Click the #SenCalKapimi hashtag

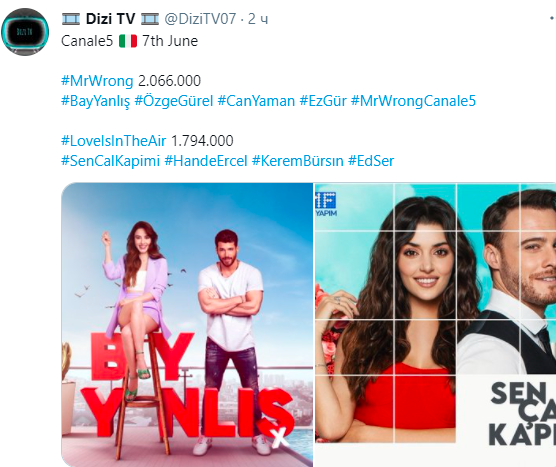pyautogui.click(x=110, y=161)
